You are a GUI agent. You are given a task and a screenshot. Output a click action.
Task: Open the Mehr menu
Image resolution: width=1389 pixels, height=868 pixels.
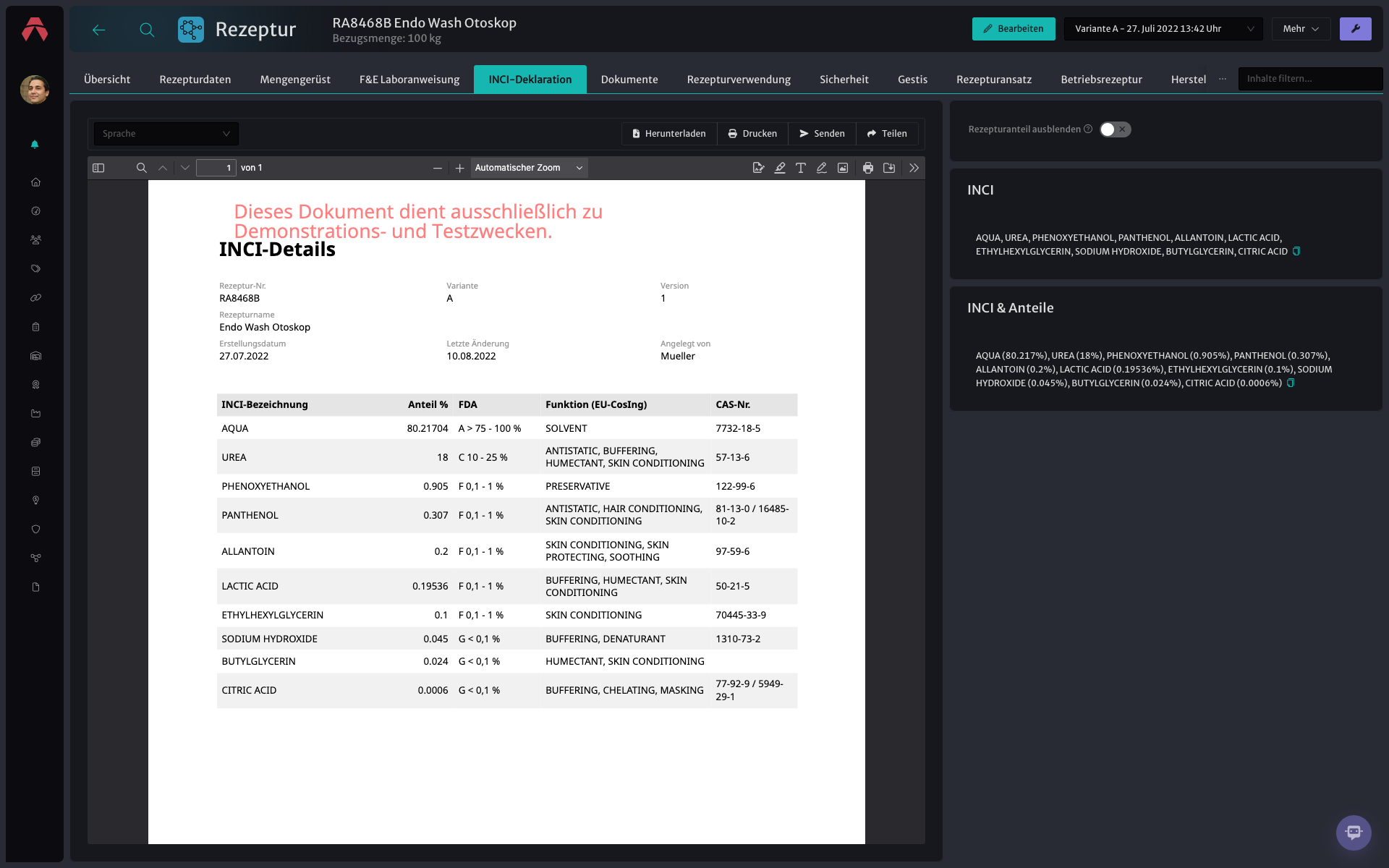1301,29
